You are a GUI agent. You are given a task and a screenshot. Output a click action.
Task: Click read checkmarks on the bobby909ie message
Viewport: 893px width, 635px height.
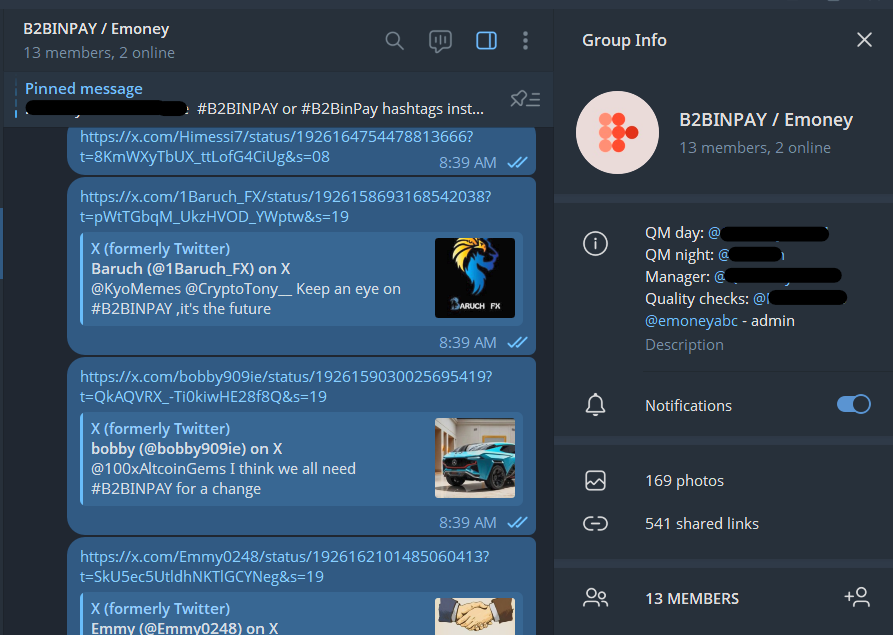click(517, 522)
